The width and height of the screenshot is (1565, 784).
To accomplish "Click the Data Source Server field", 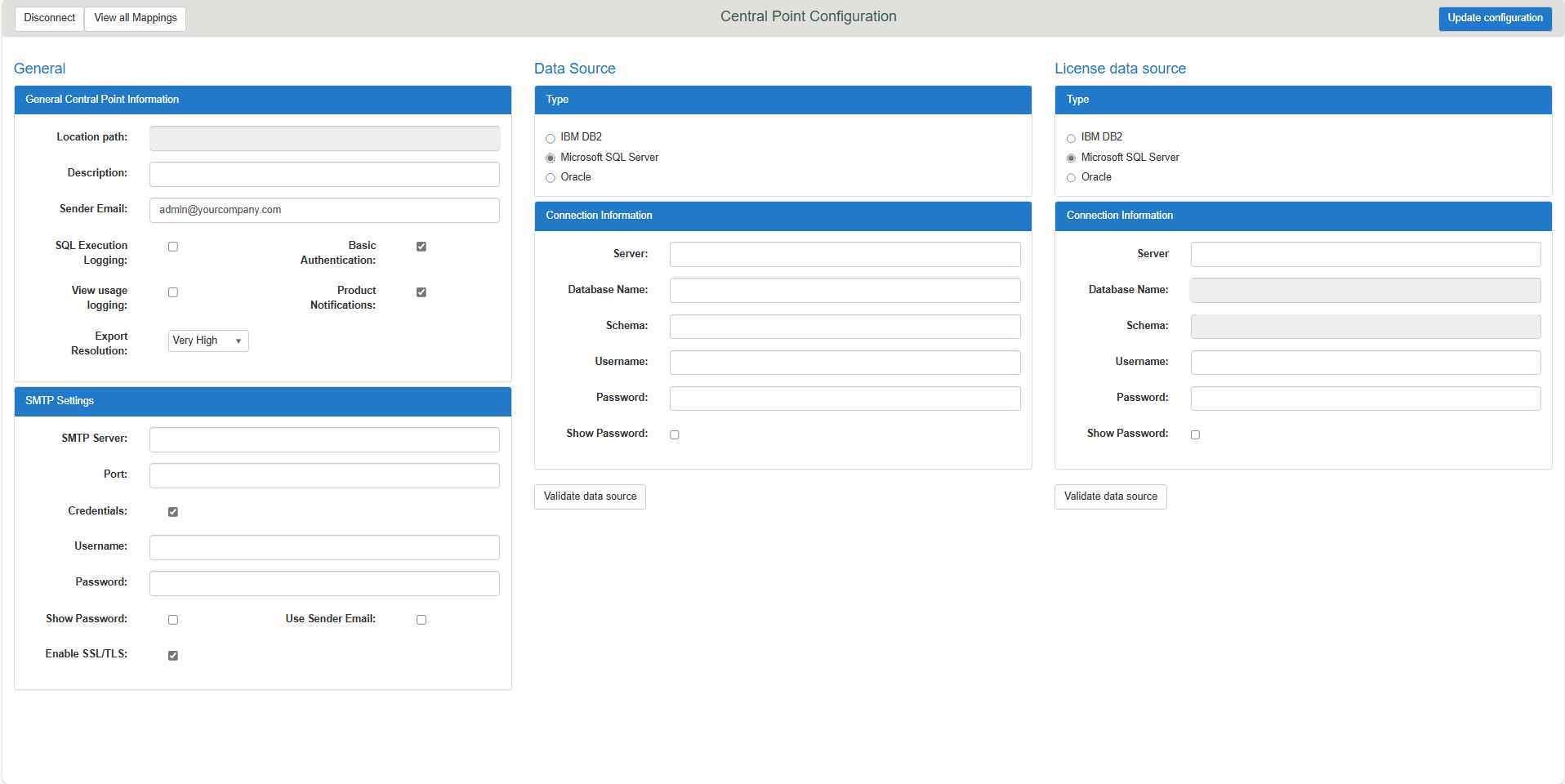I will coord(845,255).
